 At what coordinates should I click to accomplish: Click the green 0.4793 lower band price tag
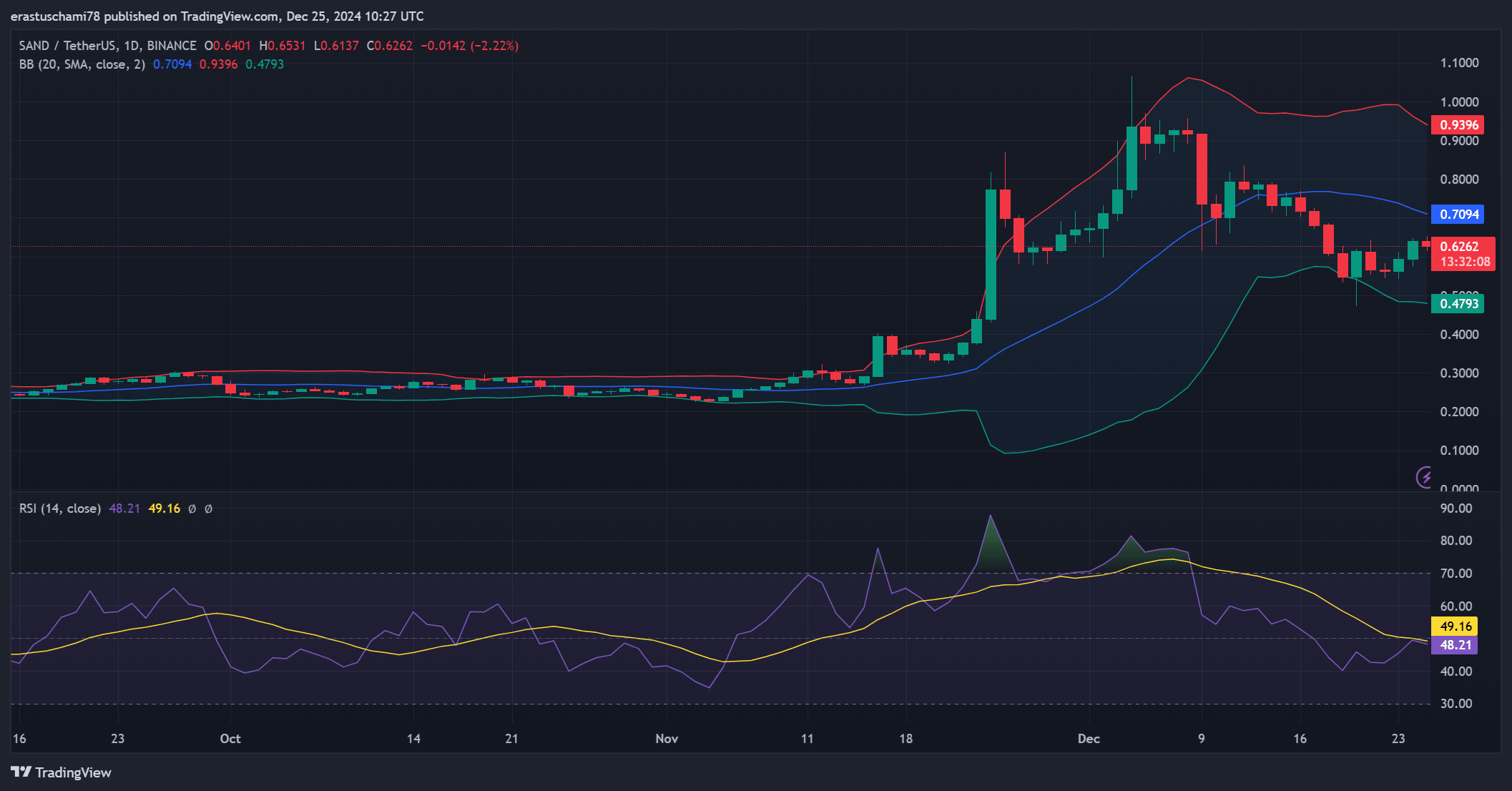1458,304
